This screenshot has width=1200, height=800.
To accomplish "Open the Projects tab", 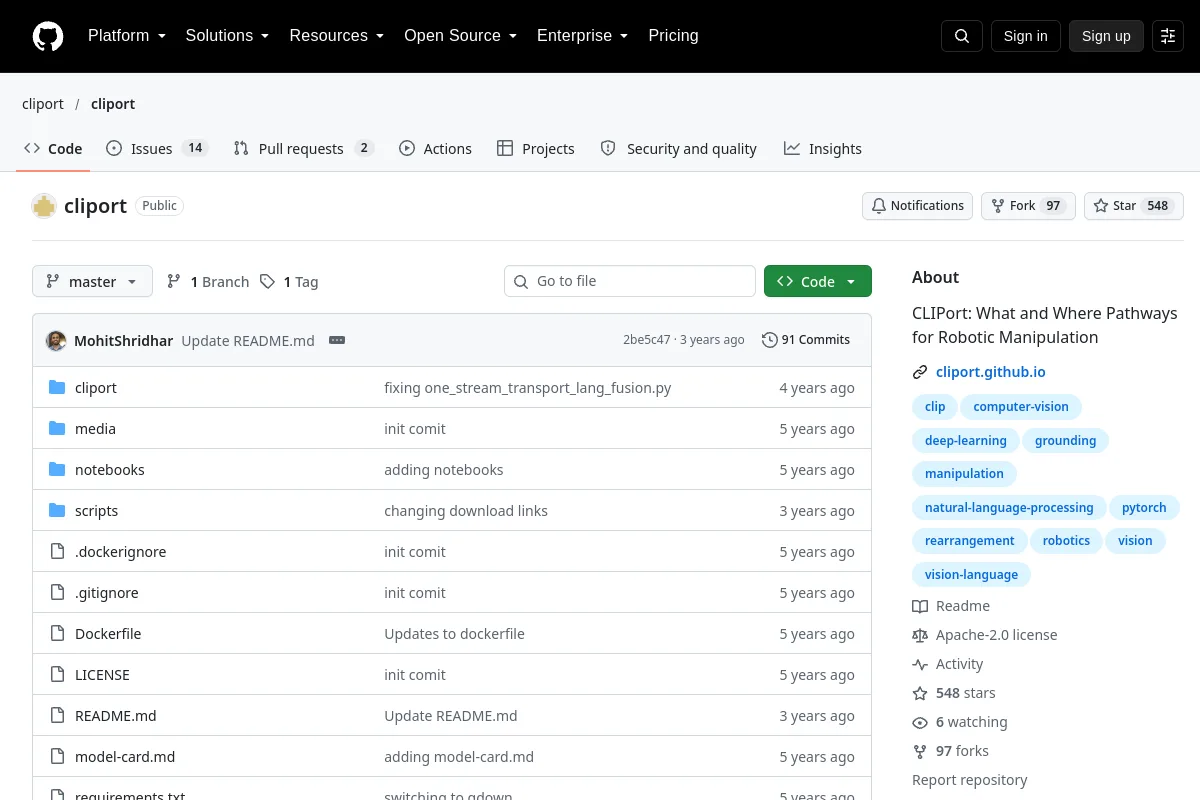I will coord(535,149).
